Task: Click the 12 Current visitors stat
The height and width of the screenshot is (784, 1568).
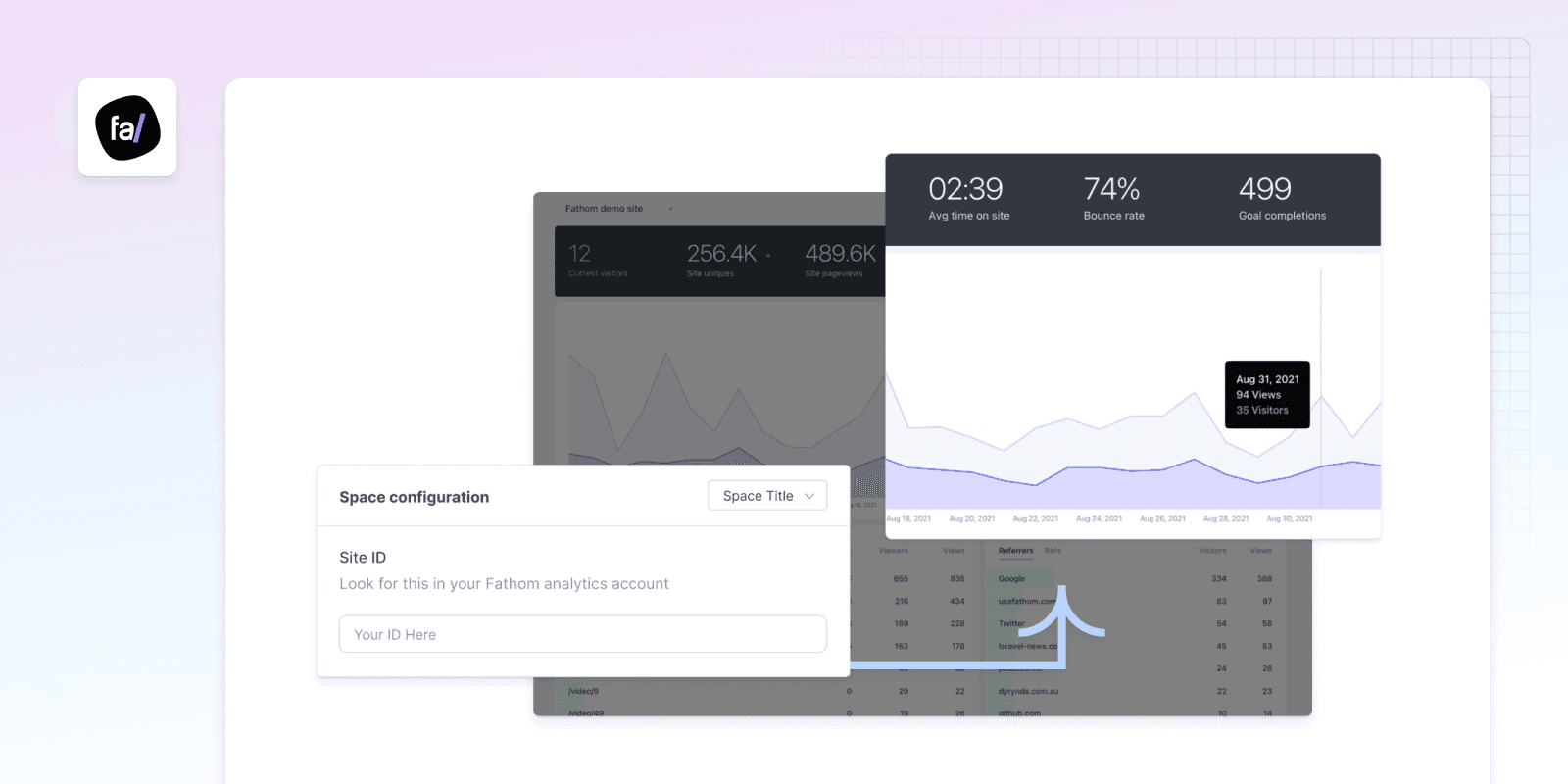Action: coord(598,261)
